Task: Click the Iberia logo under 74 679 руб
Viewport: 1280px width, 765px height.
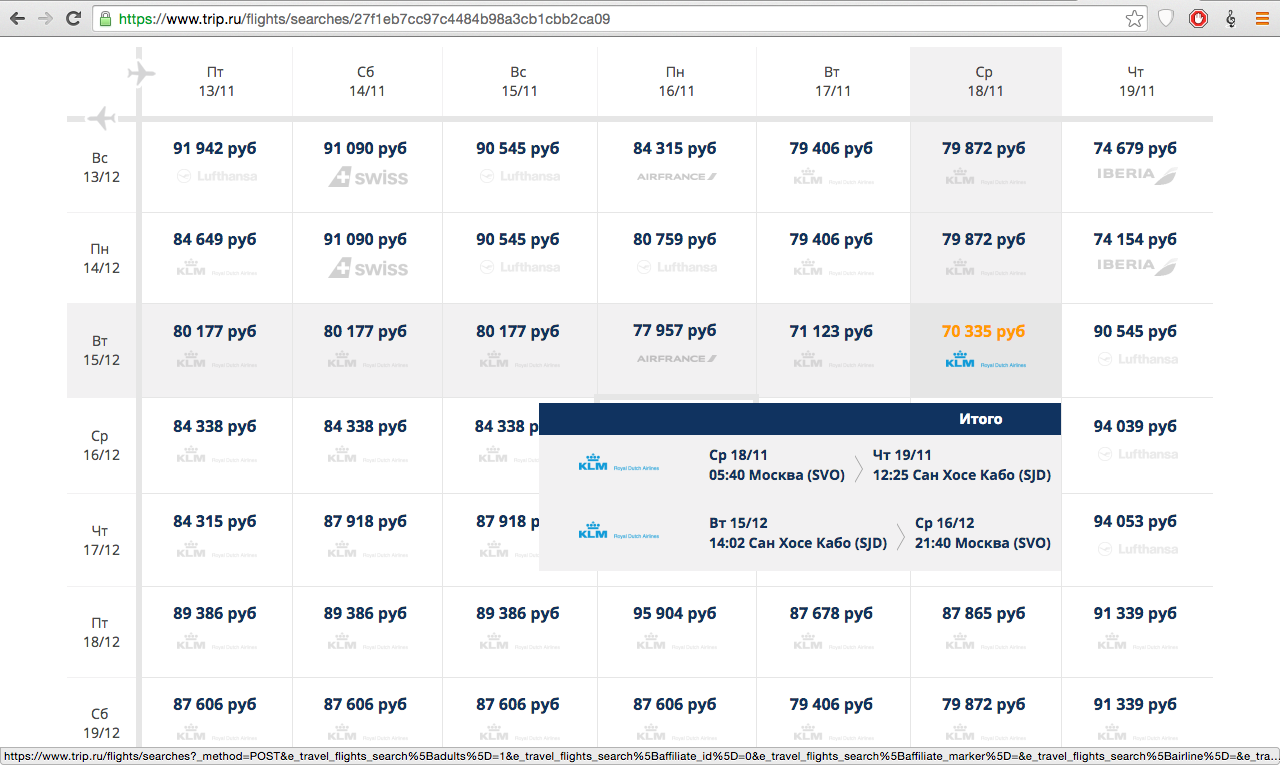Action: coord(1138,175)
